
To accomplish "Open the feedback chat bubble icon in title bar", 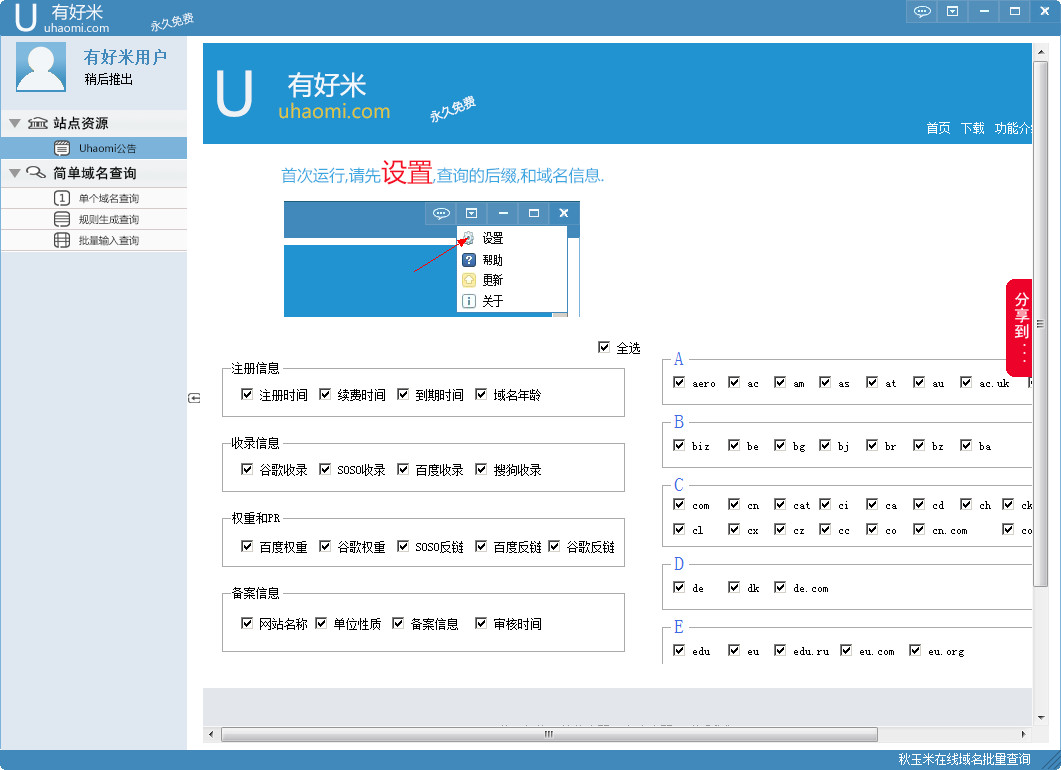I will [x=922, y=12].
